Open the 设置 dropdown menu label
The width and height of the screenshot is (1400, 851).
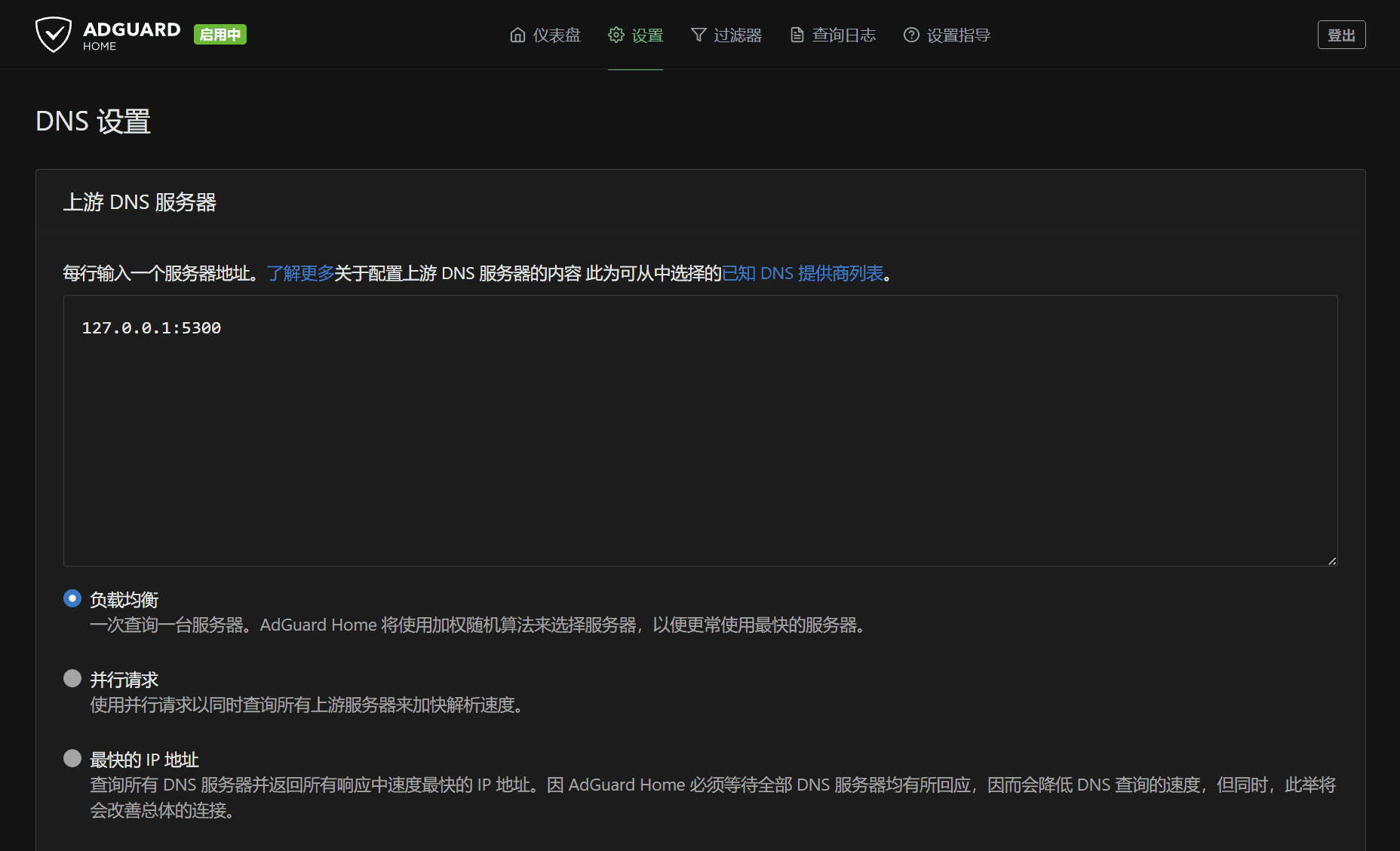coord(647,35)
